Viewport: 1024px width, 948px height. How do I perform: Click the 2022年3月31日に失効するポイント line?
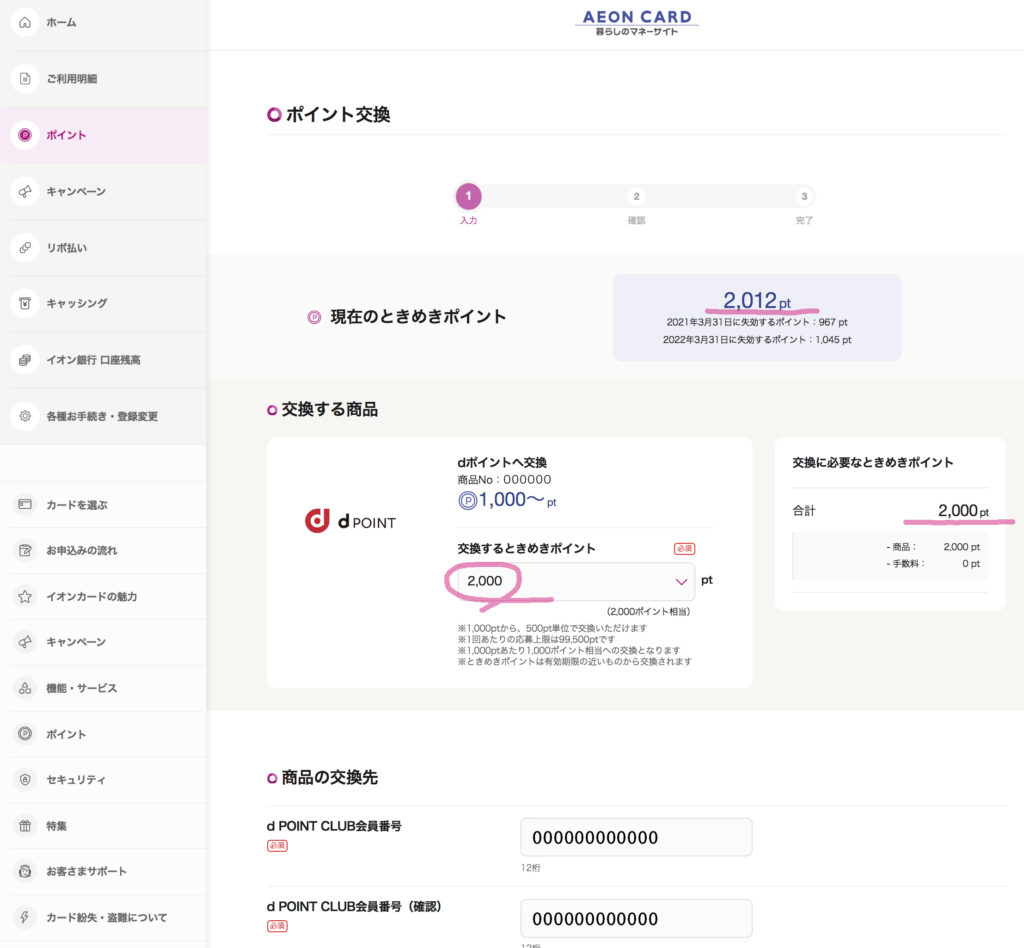[x=757, y=340]
